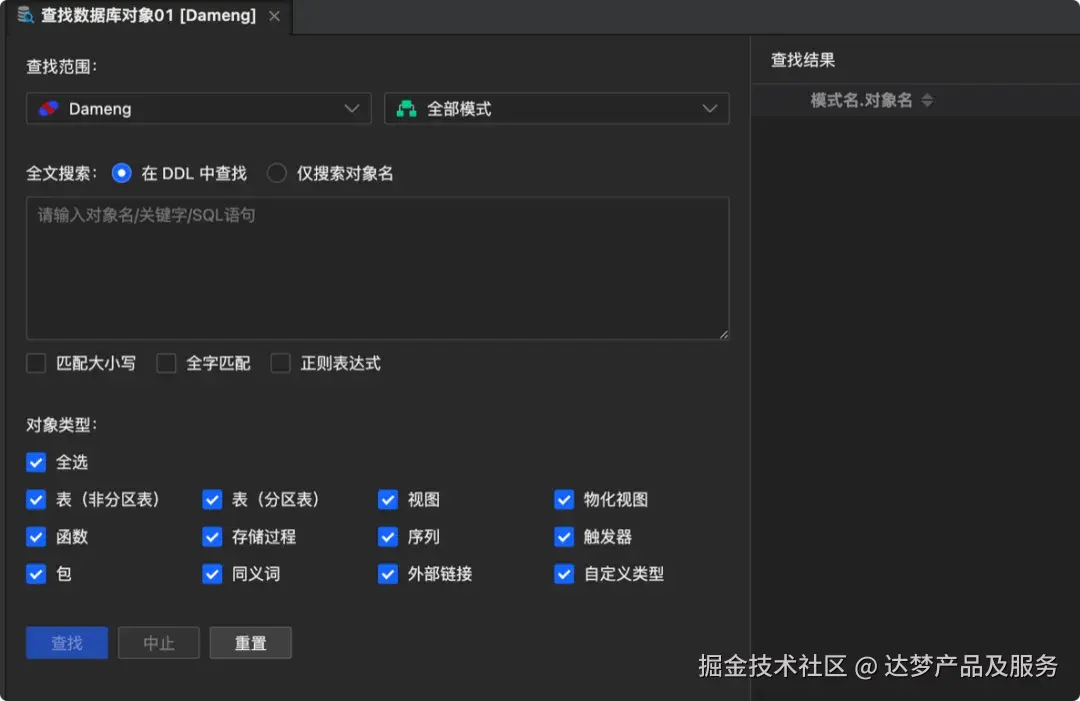Screen dimensions: 1080x701
Task: Uncheck the 序列 checkbox
Action: 388,536
